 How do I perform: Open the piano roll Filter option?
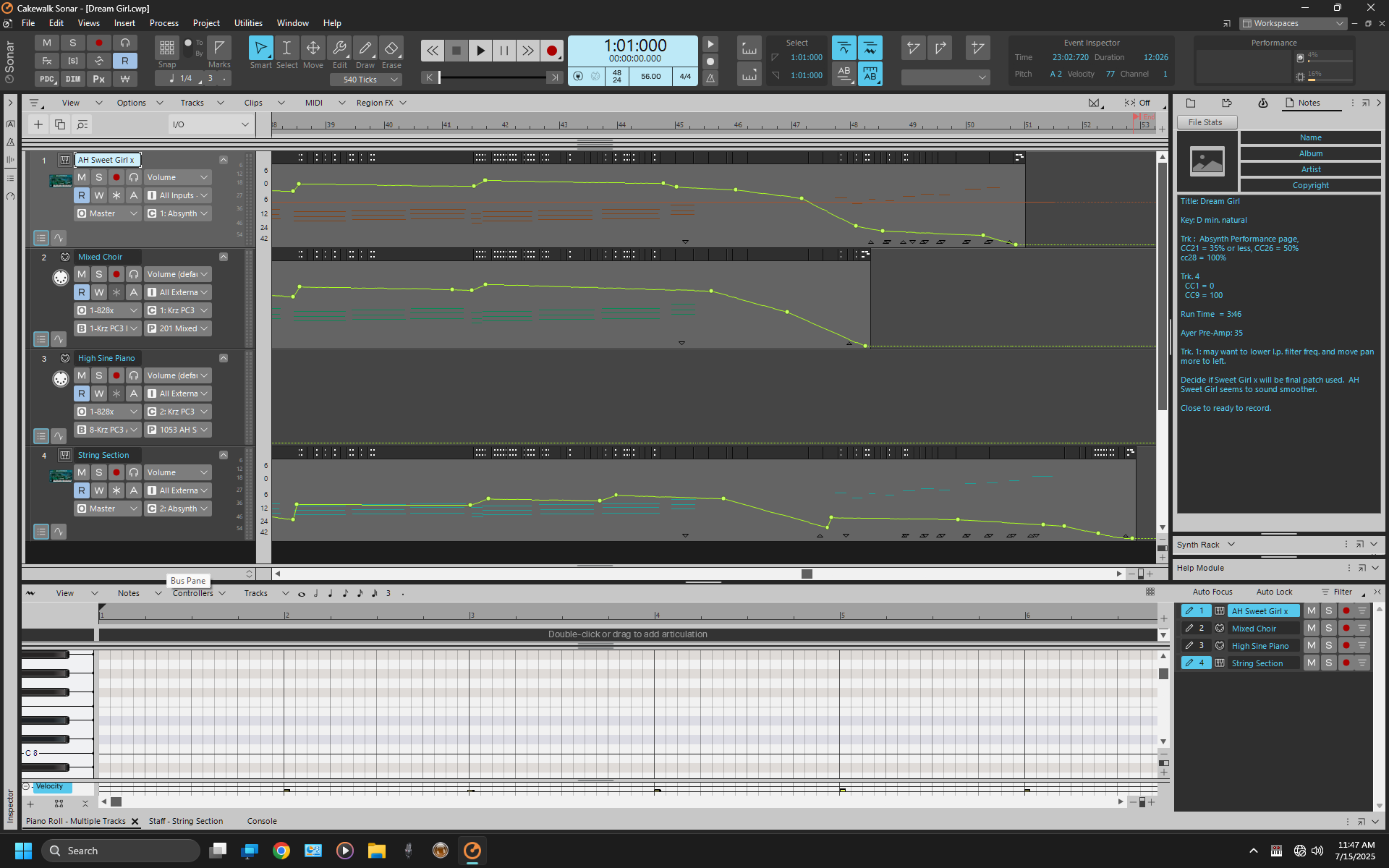(x=1343, y=592)
